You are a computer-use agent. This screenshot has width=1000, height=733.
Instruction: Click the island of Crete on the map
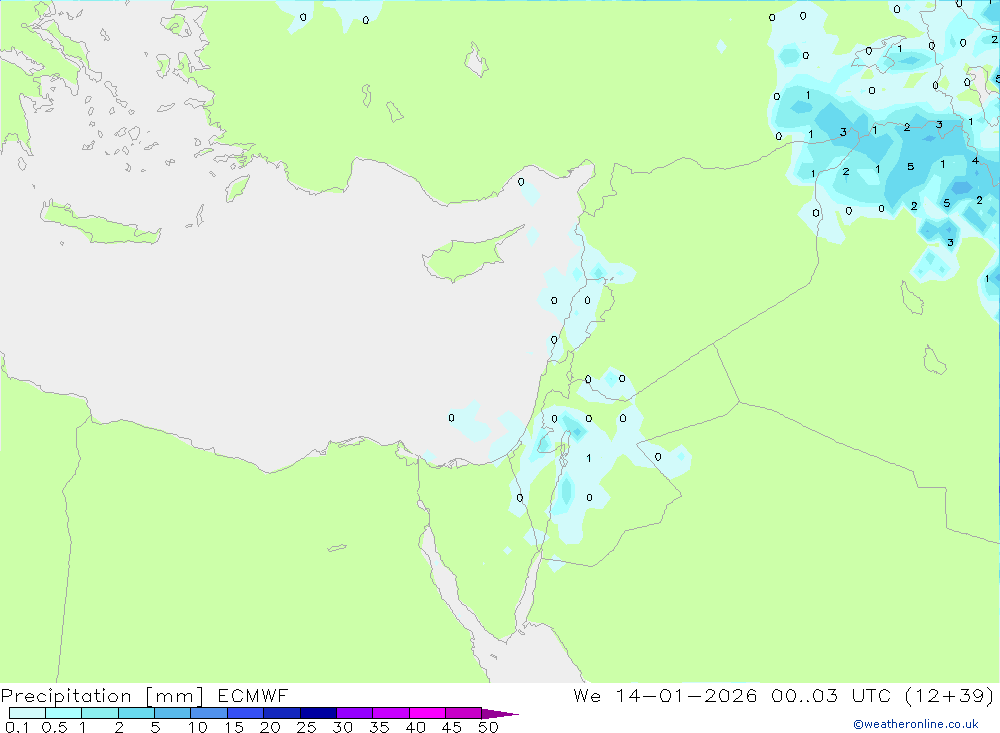click(99, 224)
